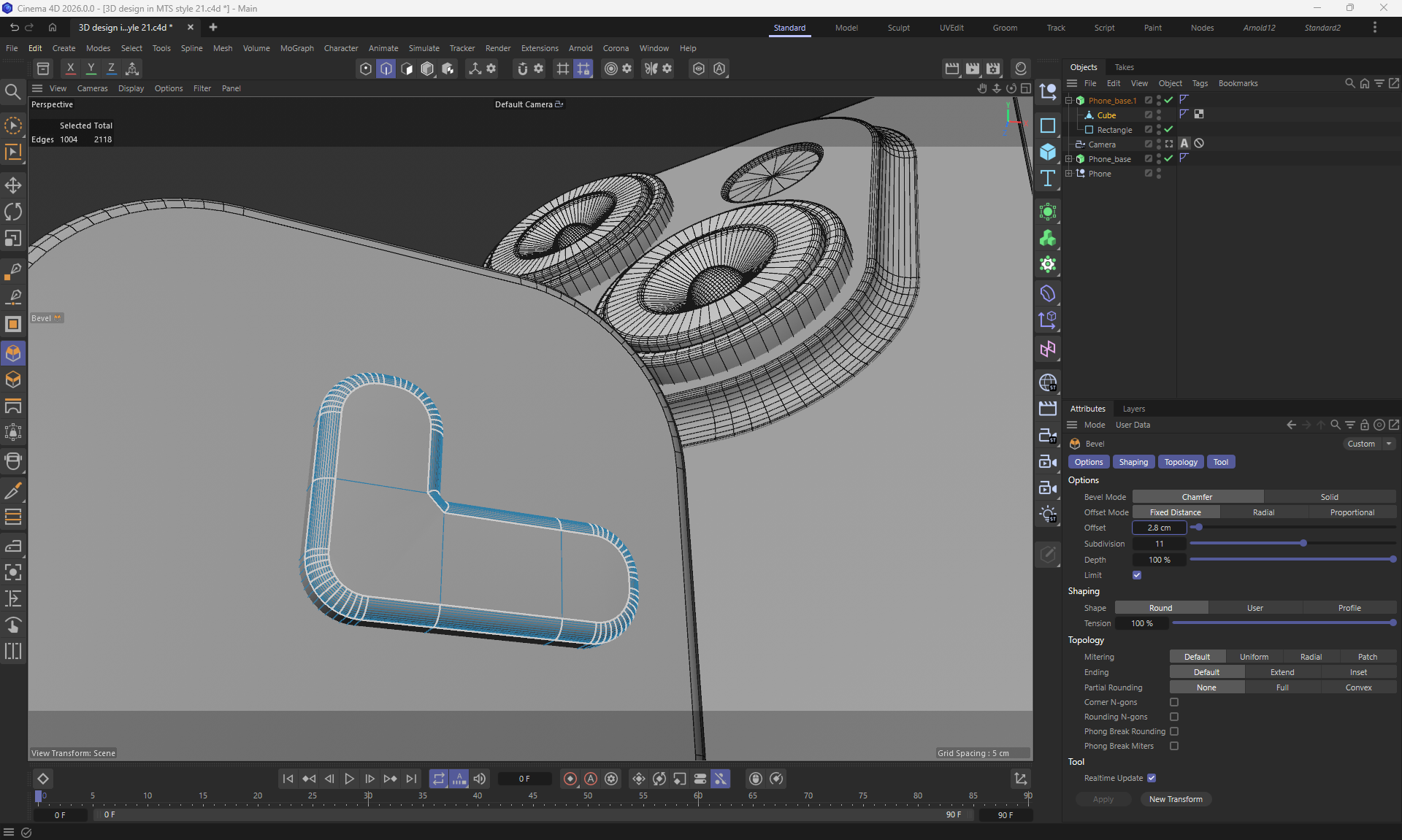The height and width of the screenshot is (840, 1402).
Task: Set Bevel Mode to Solid
Action: 1329,497
